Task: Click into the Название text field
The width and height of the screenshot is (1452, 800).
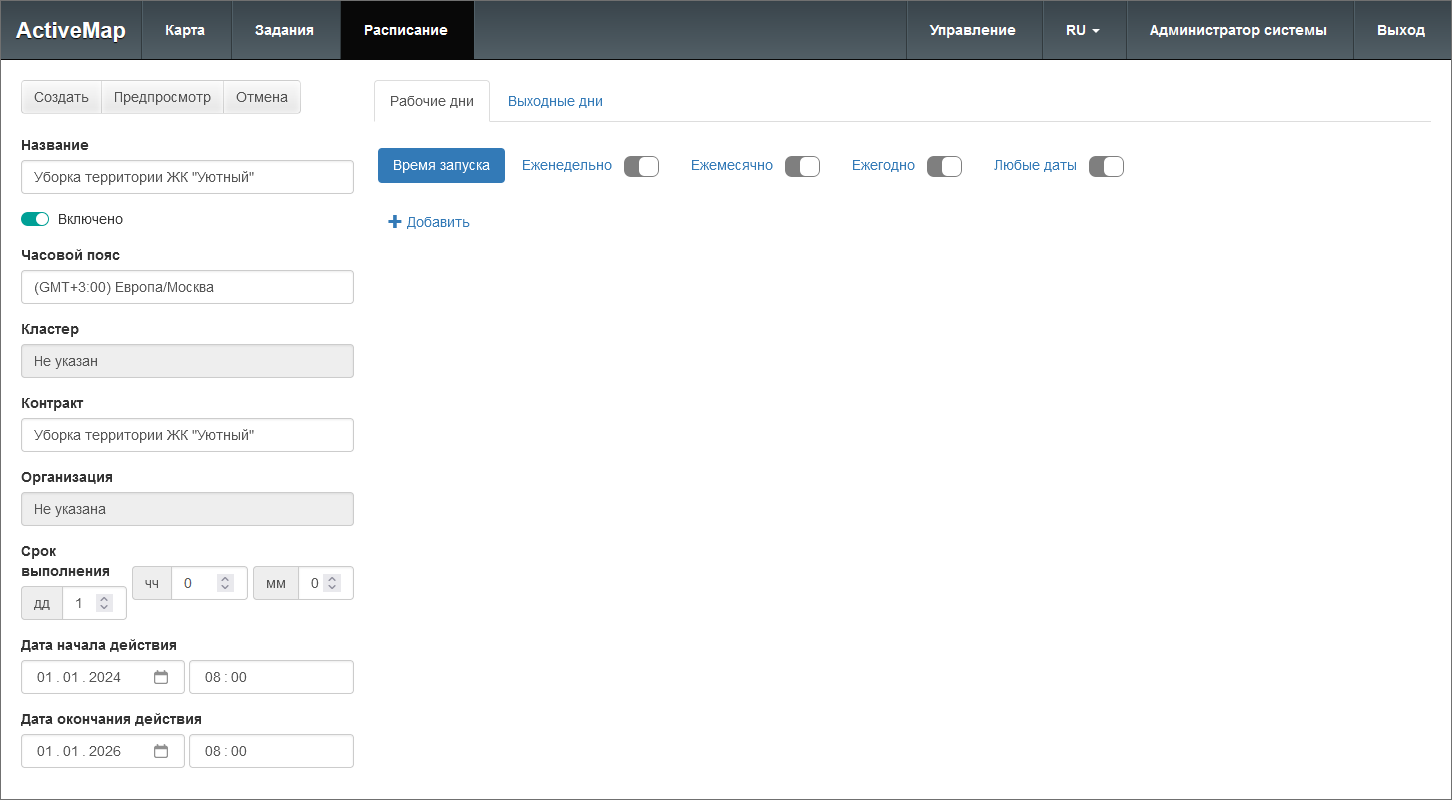Action: click(x=187, y=177)
